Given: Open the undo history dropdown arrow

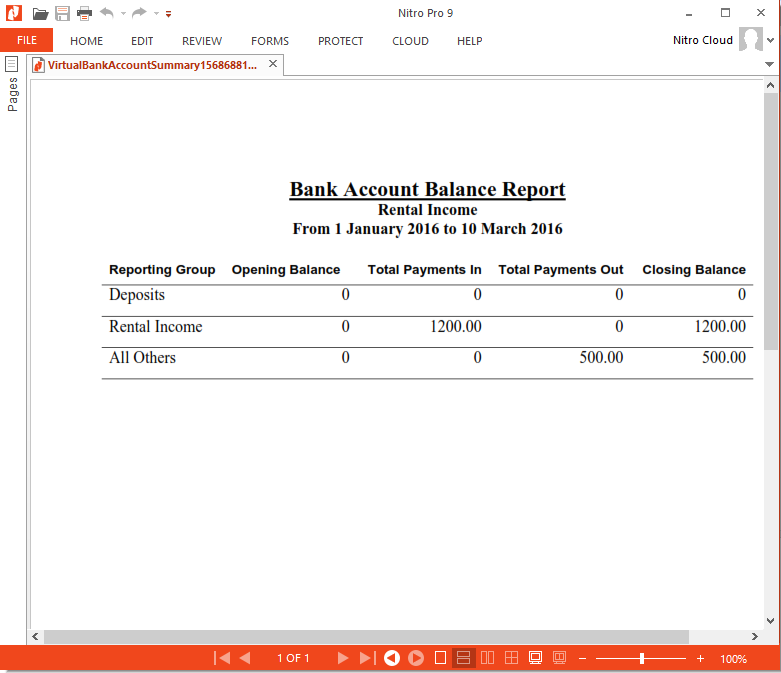Looking at the screenshot, I should pos(123,13).
